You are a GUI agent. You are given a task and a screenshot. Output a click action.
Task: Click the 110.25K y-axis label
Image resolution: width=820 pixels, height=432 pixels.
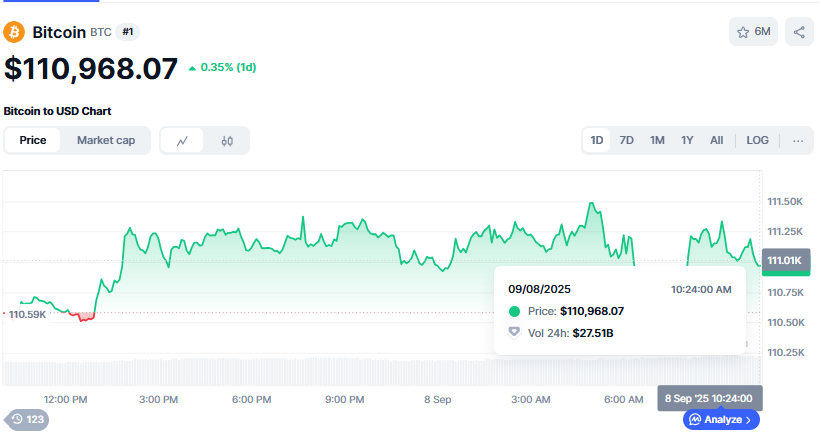[x=785, y=353]
